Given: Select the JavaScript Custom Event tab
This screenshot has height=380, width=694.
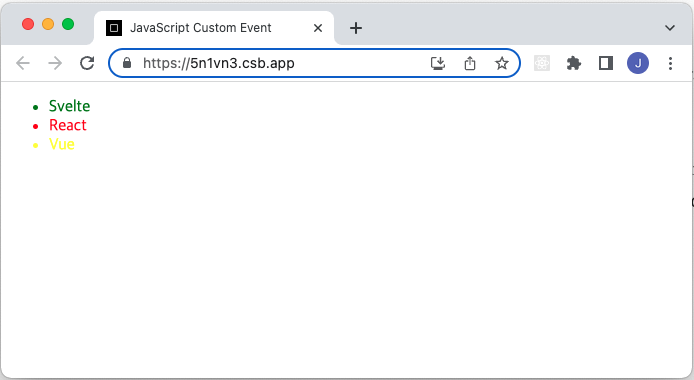Looking at the screenshot, I should pyautogui.click(x=214, y=28).
